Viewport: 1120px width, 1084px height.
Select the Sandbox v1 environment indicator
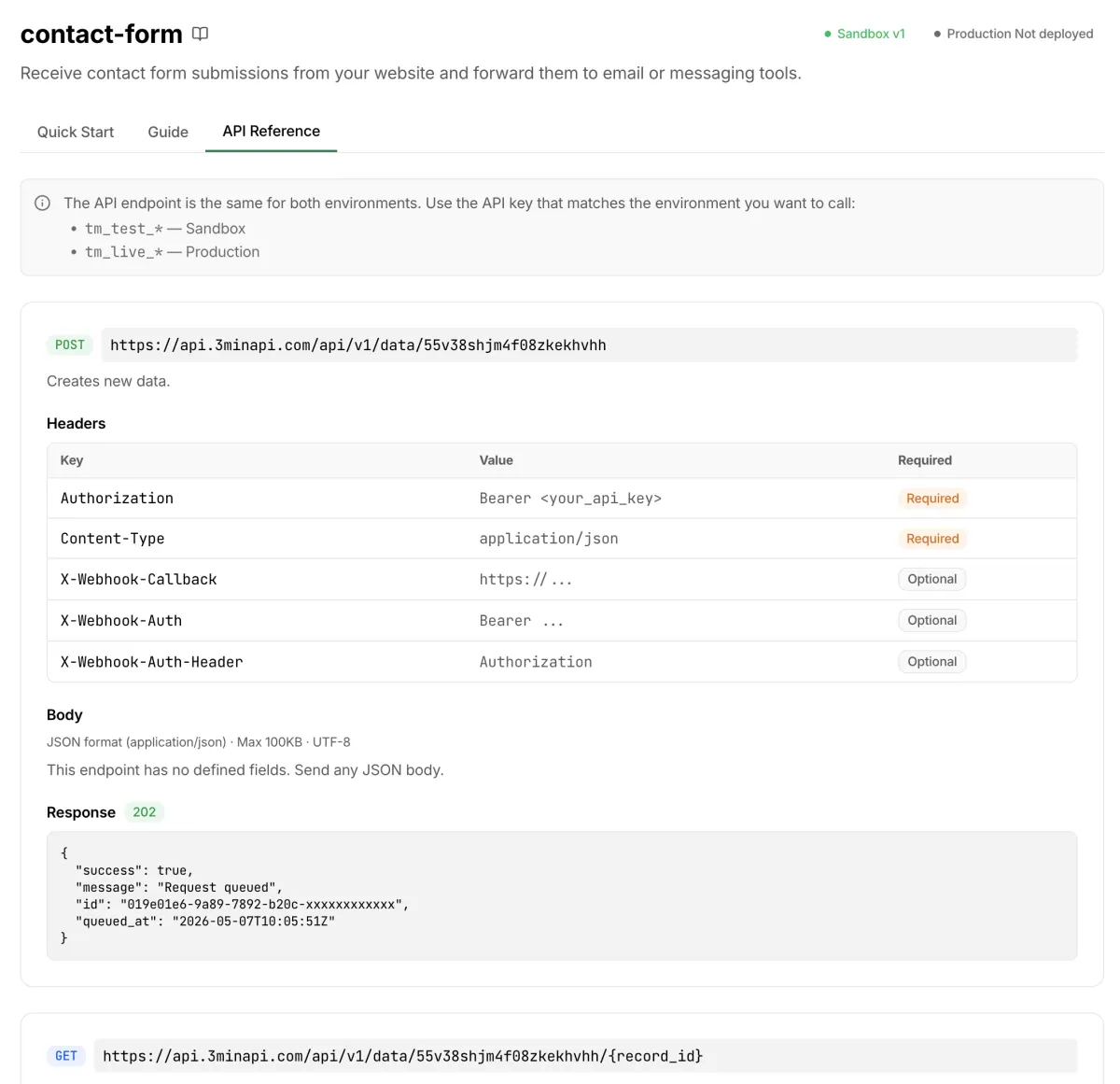(x=864, y=34)
